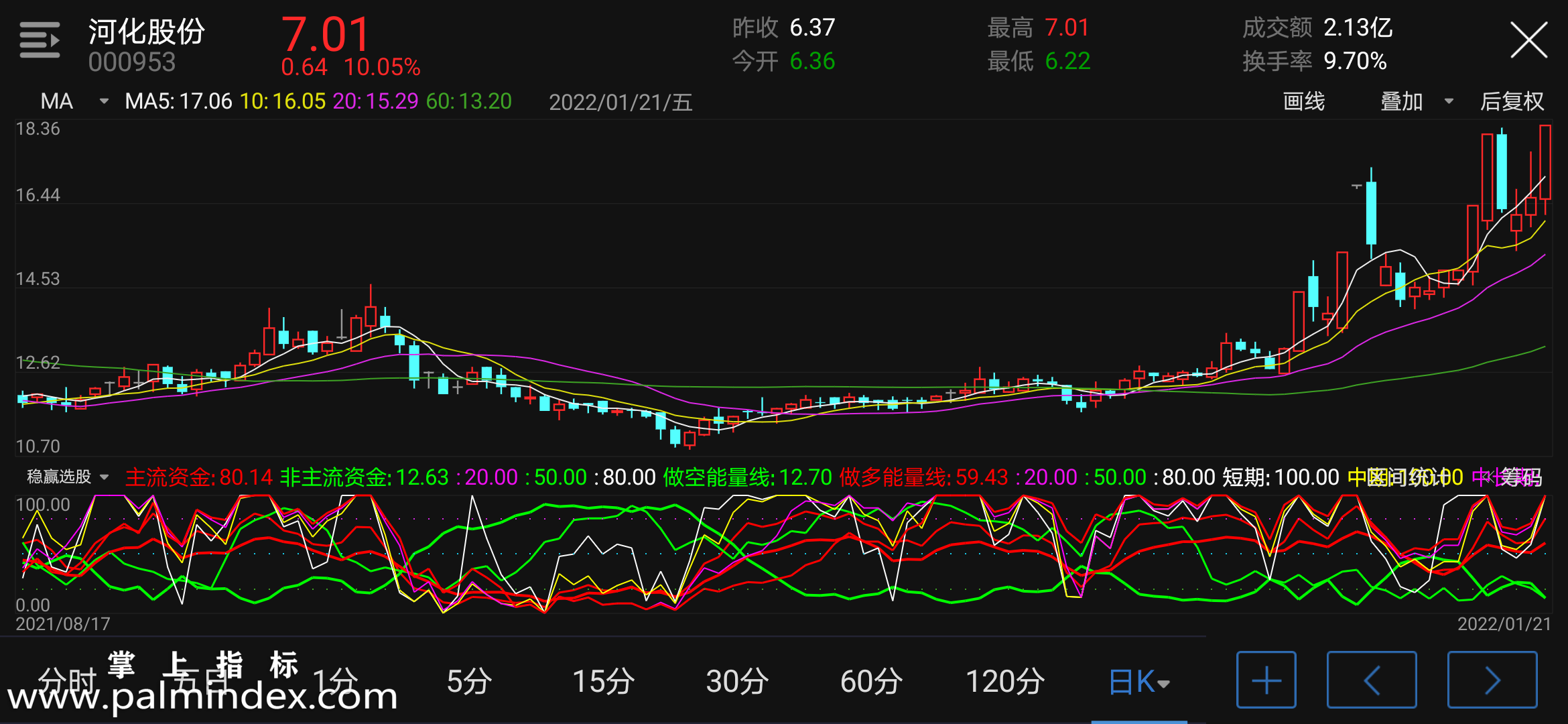Switch to 60分 timeframe tab

(871, 682)
